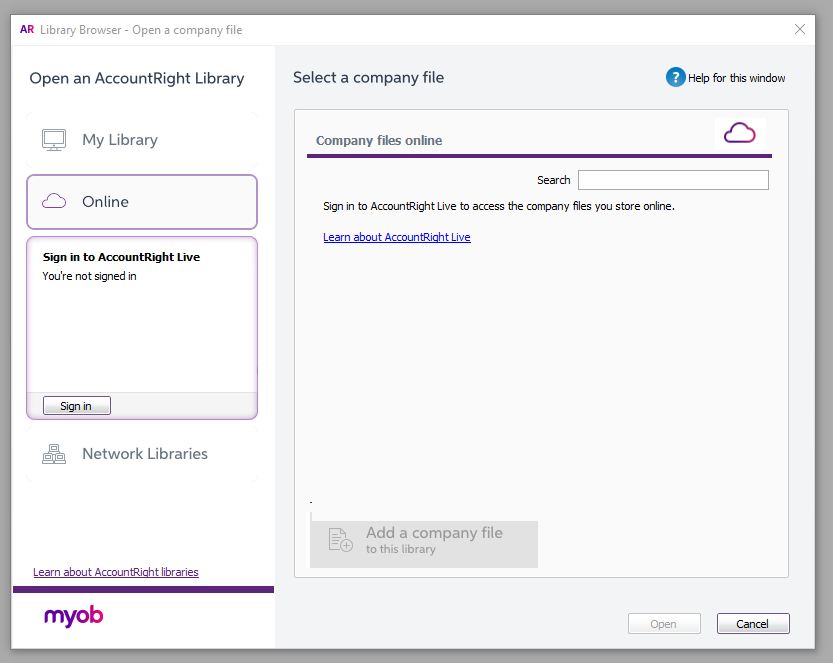Screen dimensions: 833x663
Task: Open Help for this window link
Action: 736,78
